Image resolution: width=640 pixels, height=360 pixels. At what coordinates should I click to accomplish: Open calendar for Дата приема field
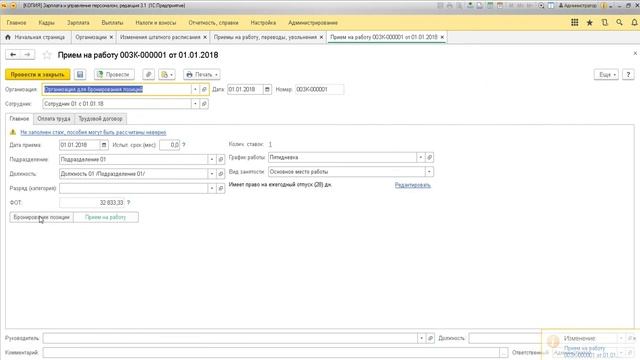pos(104,145)
